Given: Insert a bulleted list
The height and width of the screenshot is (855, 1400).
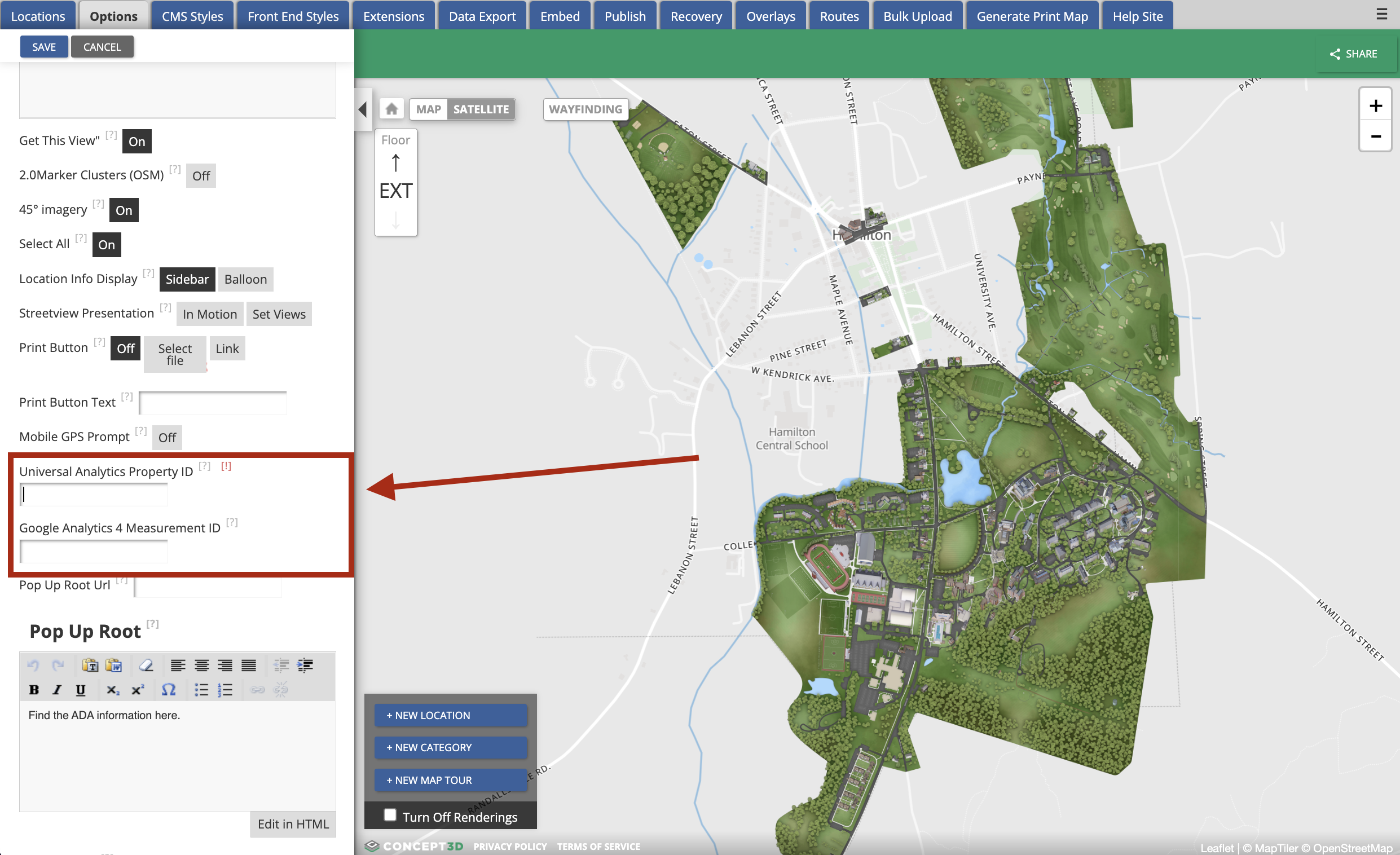Looking at the screenshot, I should tap(201, 690).
